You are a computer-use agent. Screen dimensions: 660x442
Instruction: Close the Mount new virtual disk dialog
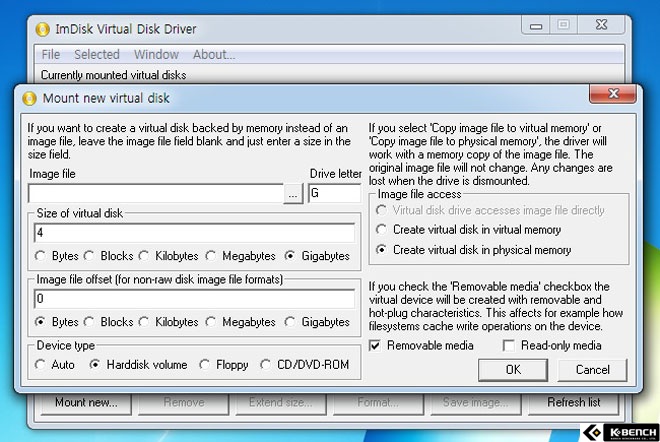[613, 94]
